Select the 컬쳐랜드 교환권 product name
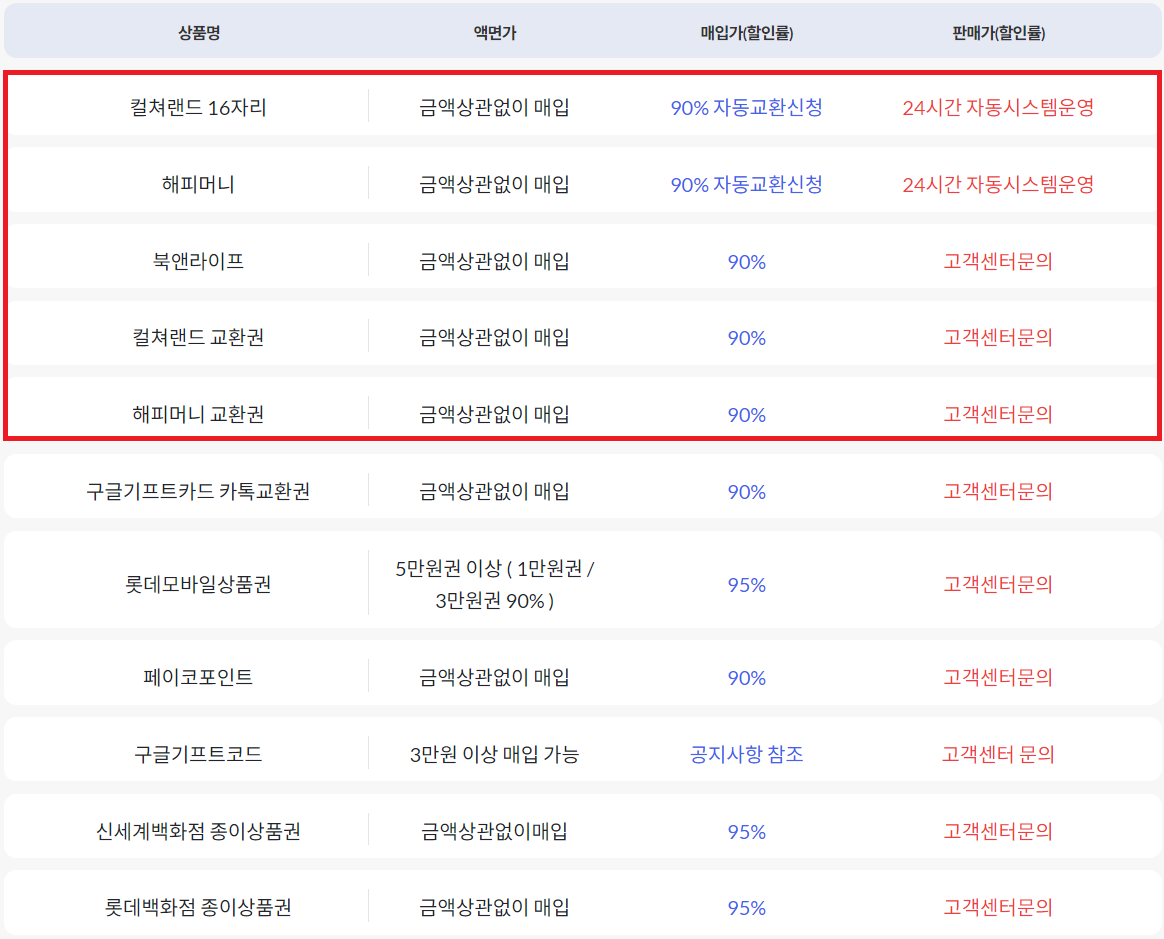 198,338
